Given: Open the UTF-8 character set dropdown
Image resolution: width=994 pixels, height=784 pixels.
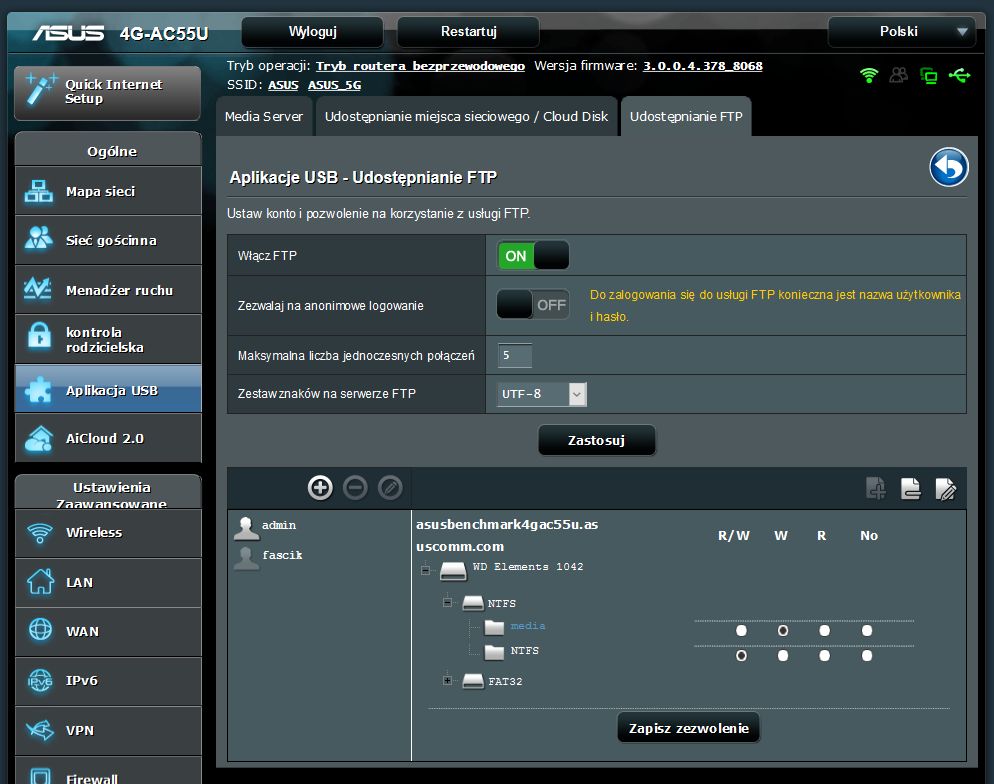Looking at the screenshot, I should (x=542, y=394).
